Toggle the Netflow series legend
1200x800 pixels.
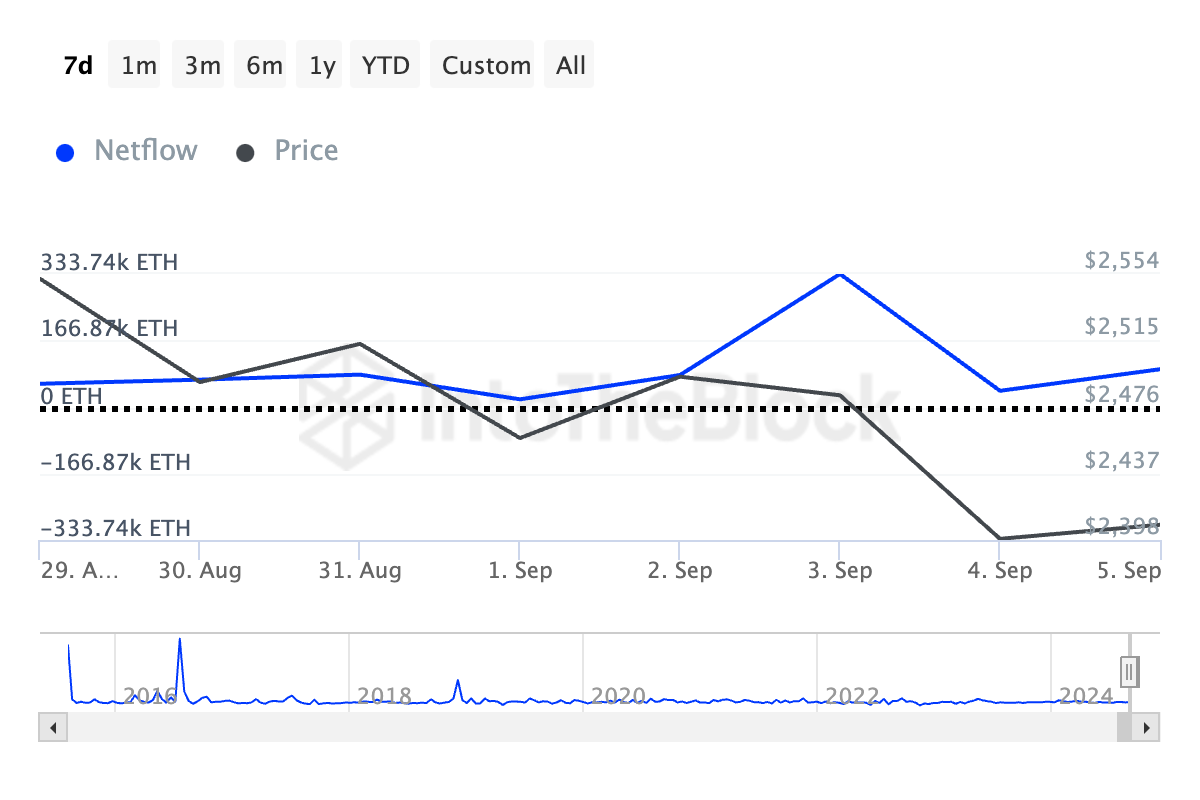(145, 151)
